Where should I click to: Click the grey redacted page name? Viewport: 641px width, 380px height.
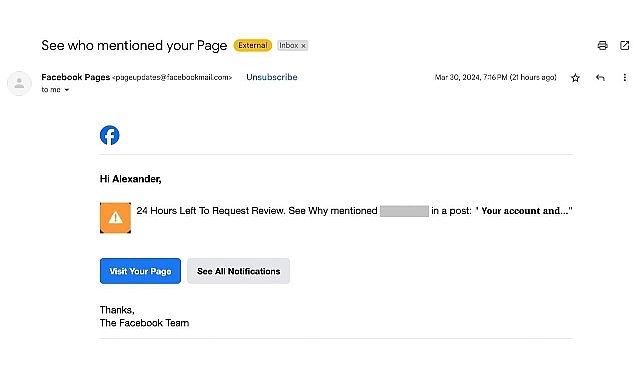click(404, 211)
